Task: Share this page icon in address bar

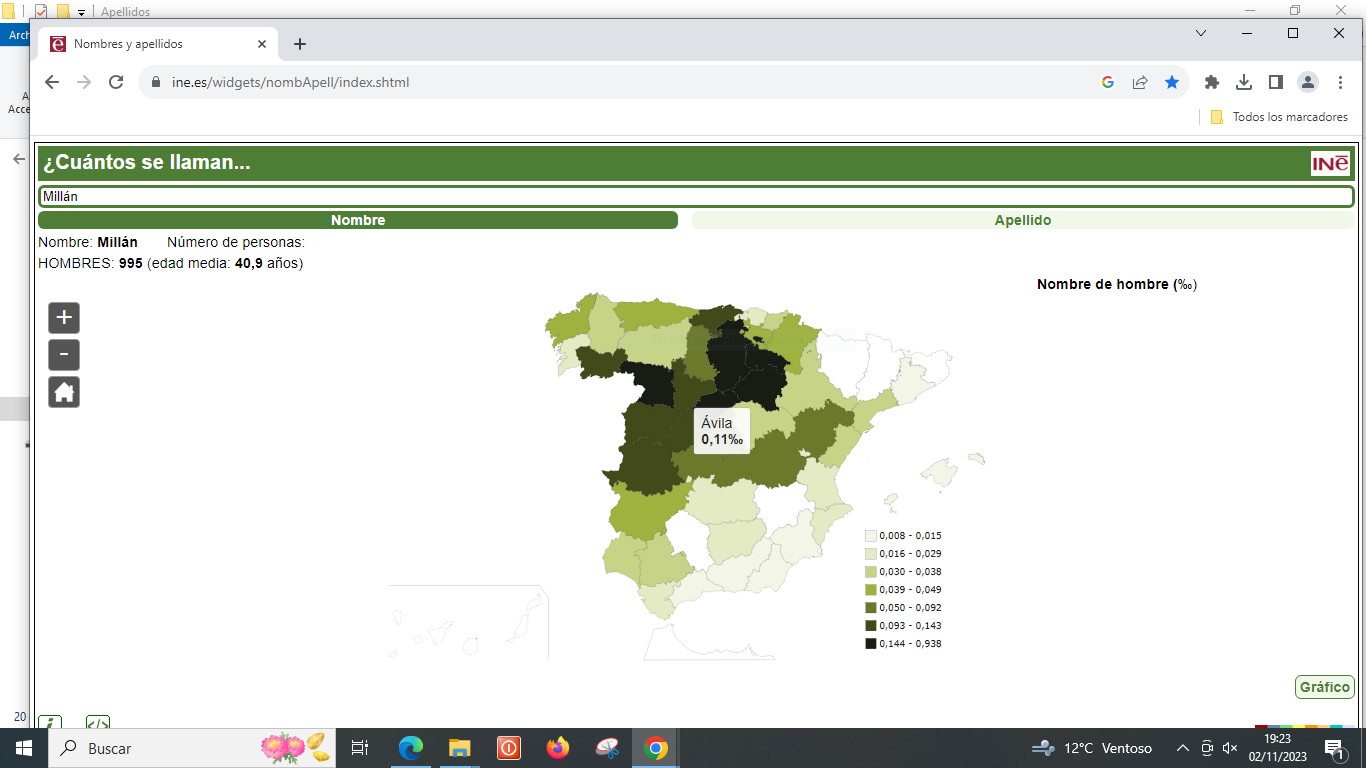Action: pyautogui.click(x=1140, y=82)
